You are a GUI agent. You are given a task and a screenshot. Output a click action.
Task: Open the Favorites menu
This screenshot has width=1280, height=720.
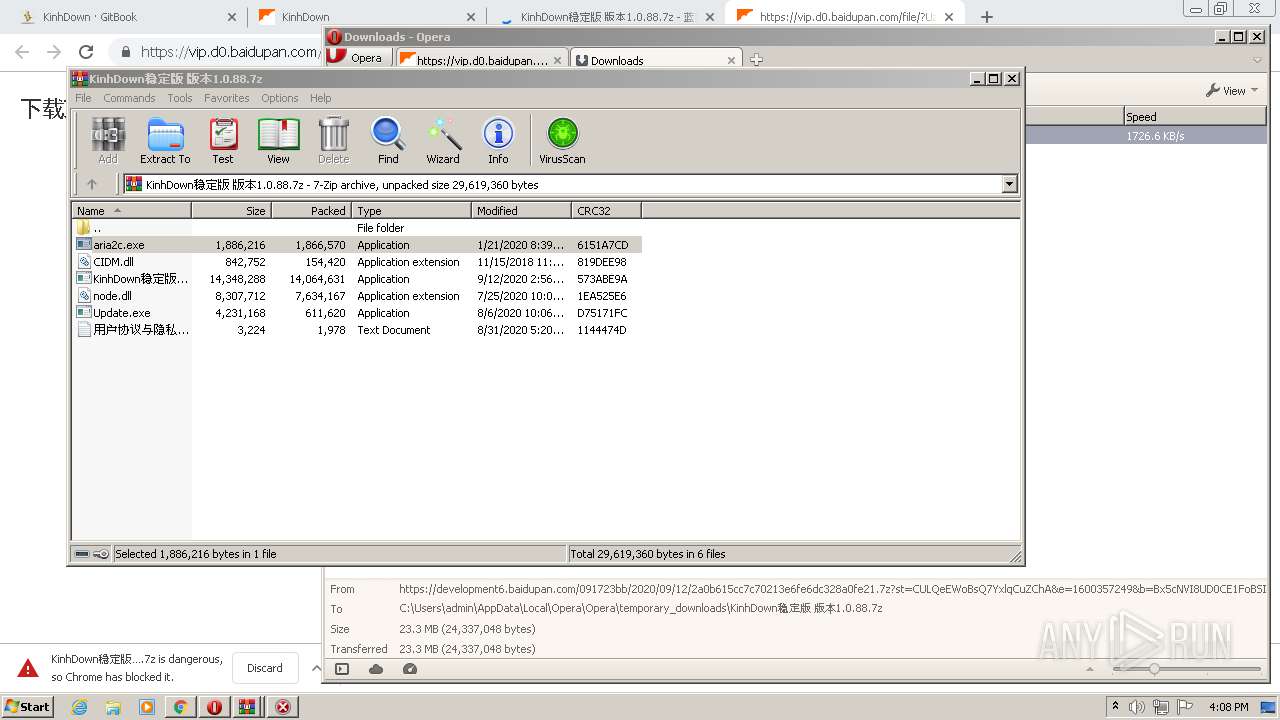(x=227, y=98)
